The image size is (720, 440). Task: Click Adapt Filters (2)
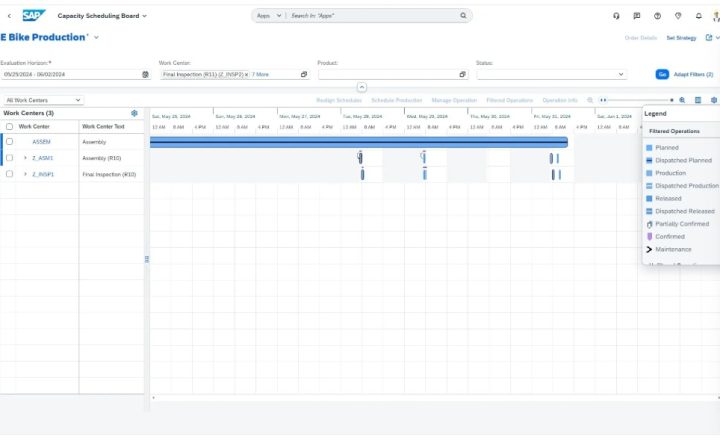(x=693, y=74)
